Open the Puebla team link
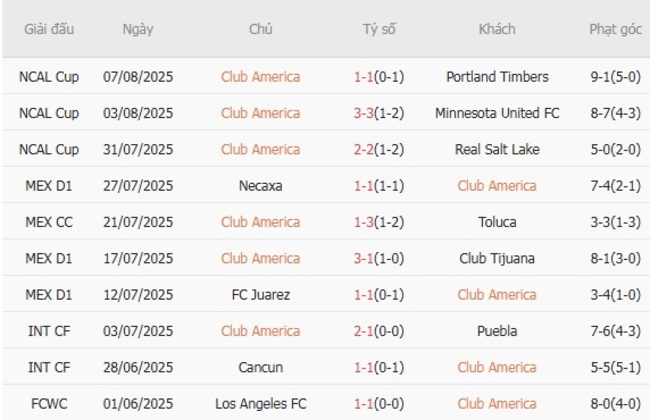The width and height of the screenshot is (650, 420). pyautogui.click(x=497, y=331)
